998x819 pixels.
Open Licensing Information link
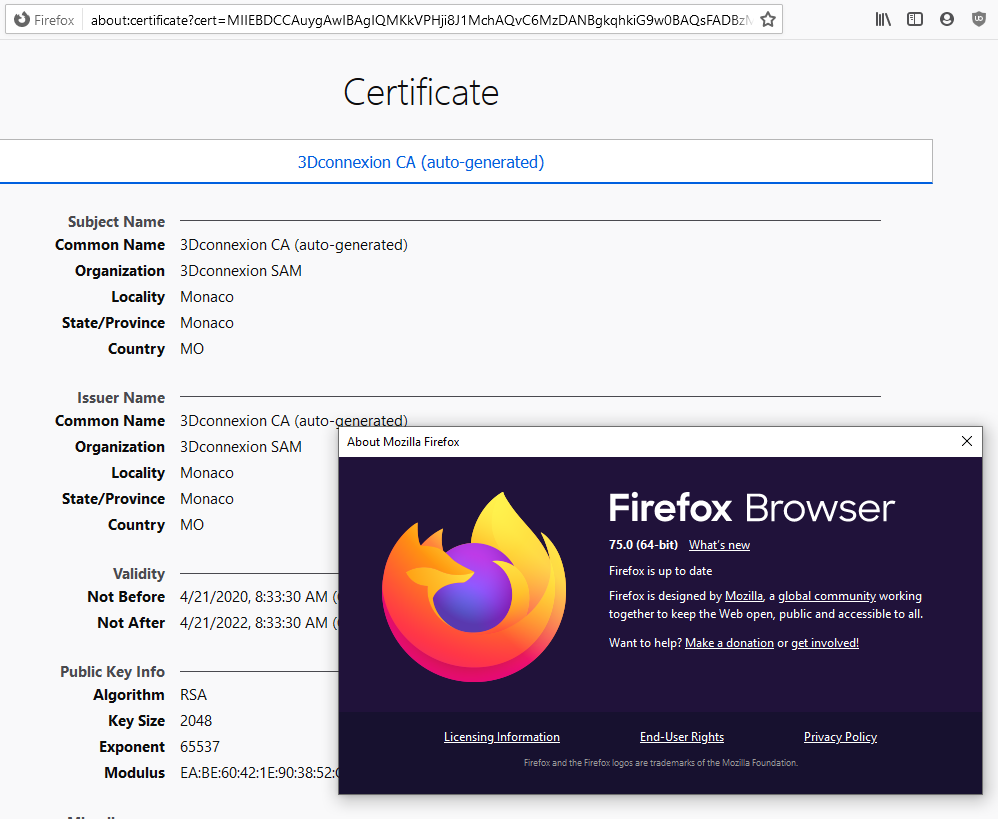point(502,737)
